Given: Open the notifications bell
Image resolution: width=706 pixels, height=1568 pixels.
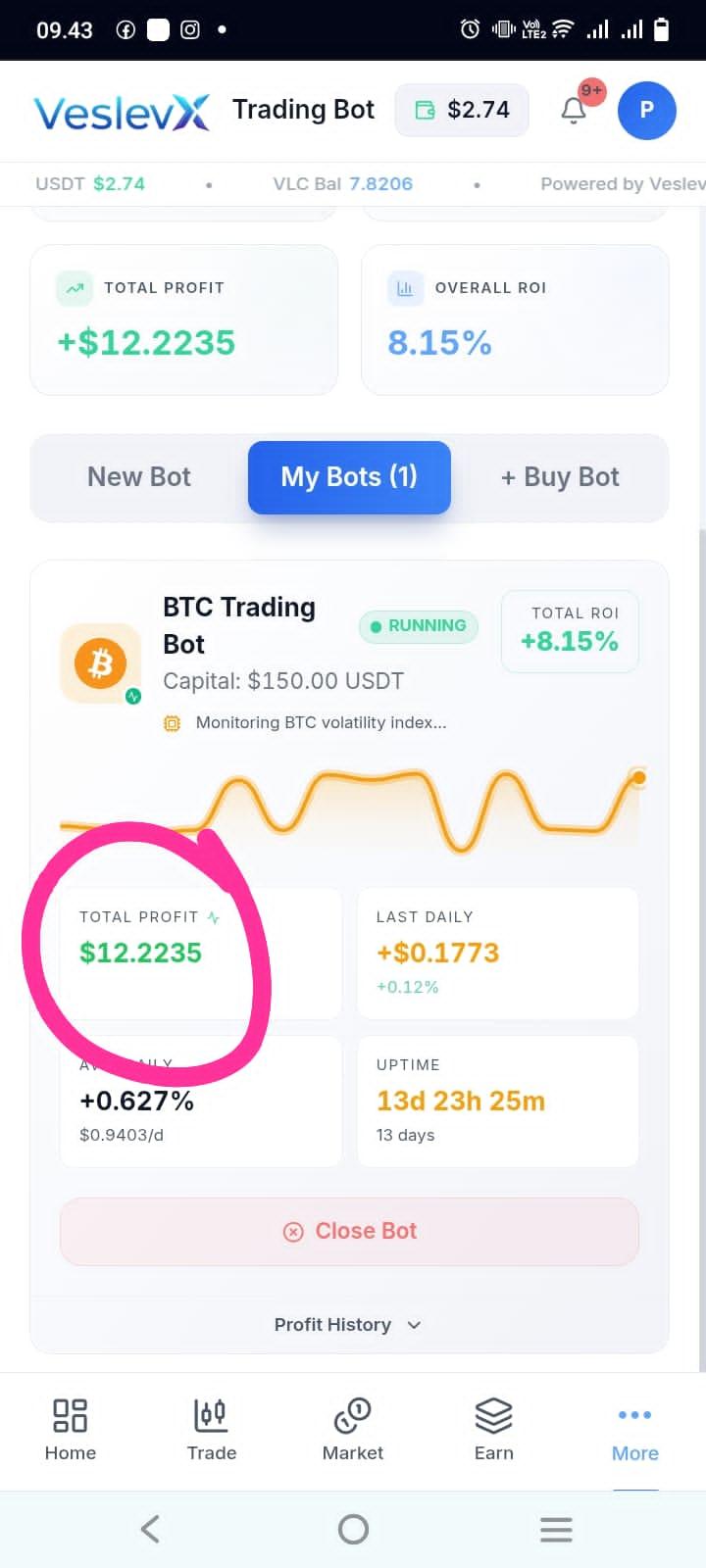Looking at the screenshot, I should tap(574, 111).
